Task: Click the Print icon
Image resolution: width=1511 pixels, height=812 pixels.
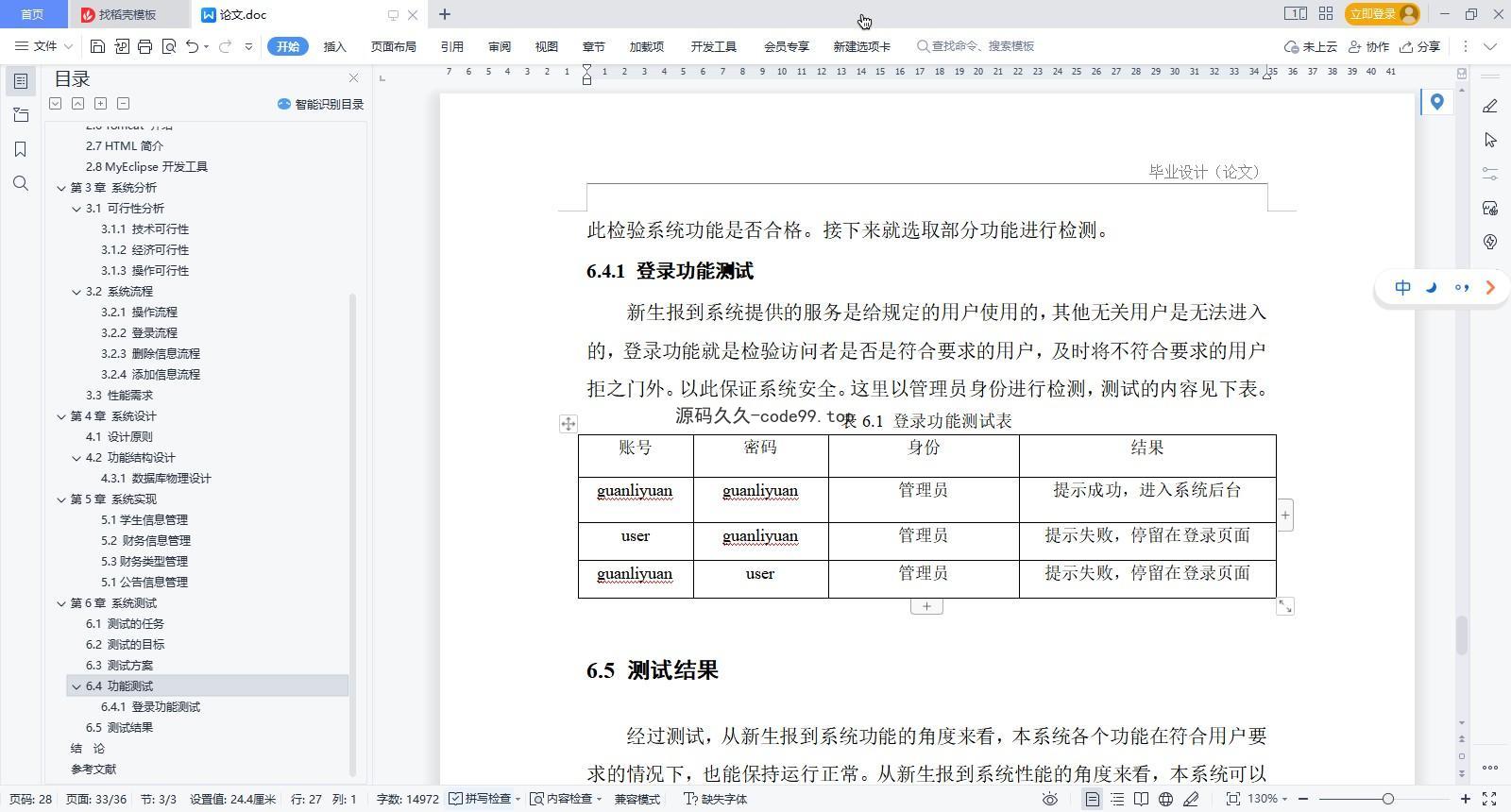Action: 144,46
